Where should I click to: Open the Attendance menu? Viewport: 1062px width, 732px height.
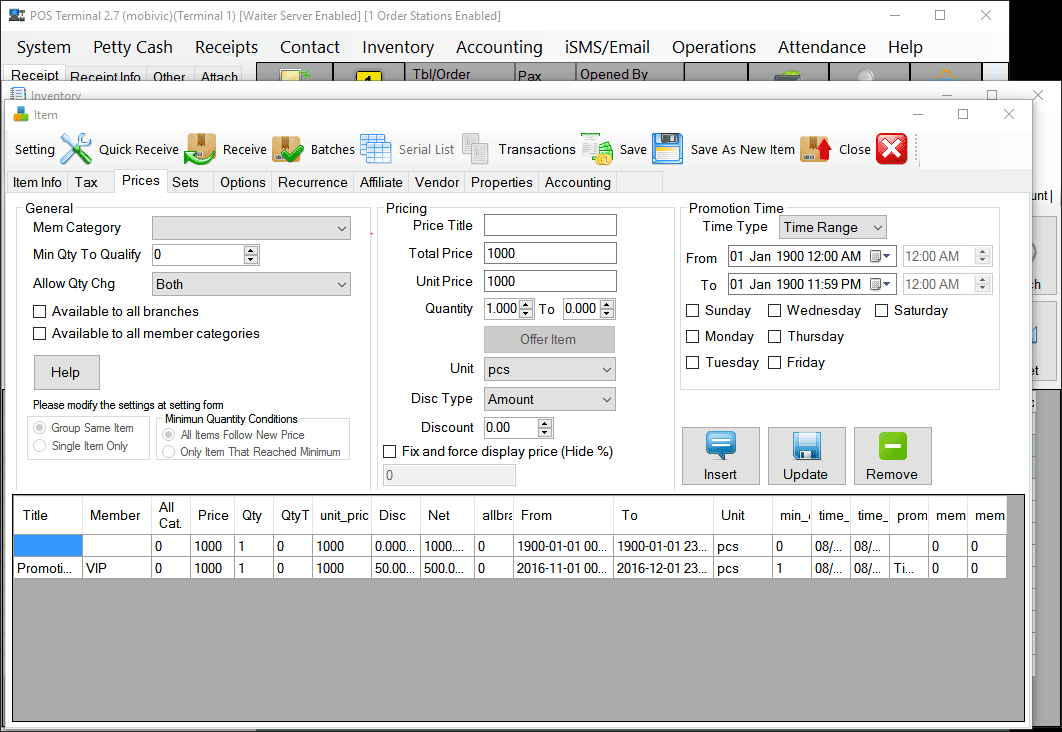click(822, 47)
